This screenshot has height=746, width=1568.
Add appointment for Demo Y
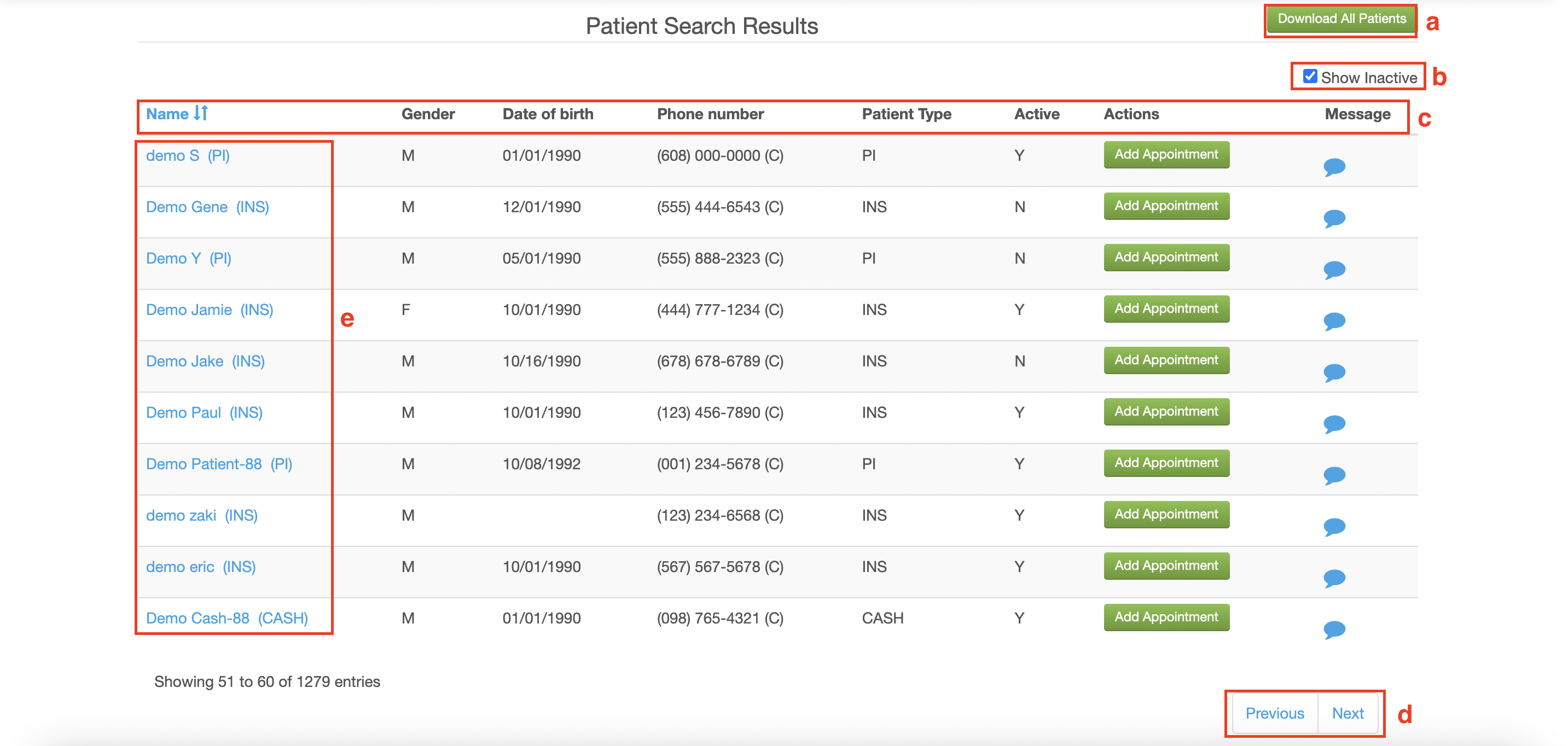click(1166, 258)
